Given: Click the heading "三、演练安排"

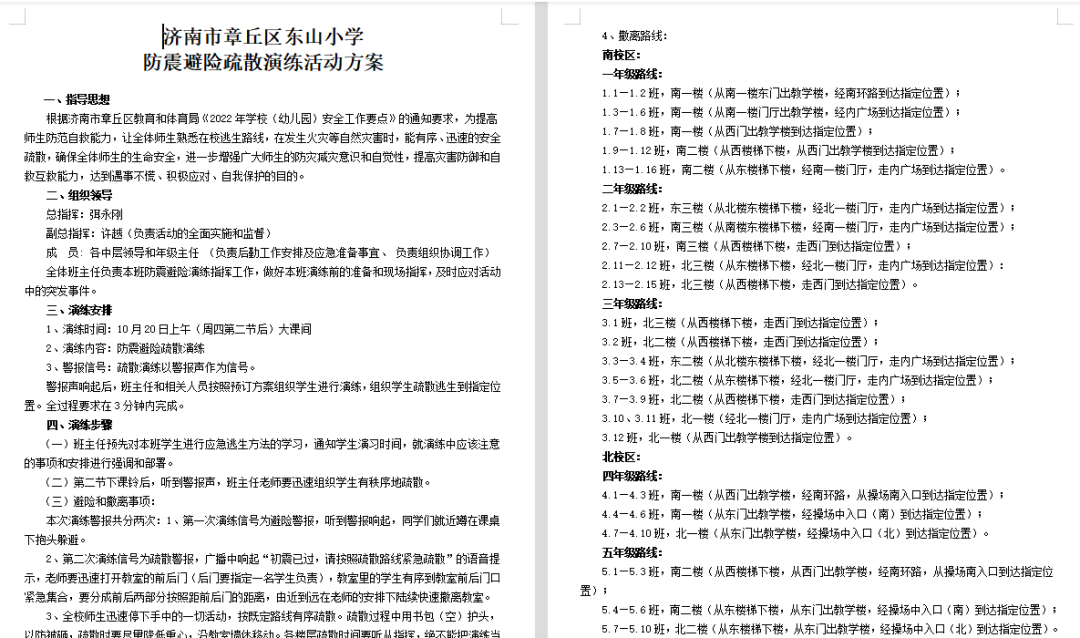Looking at the screenshot, I should (x=79, y=310).
